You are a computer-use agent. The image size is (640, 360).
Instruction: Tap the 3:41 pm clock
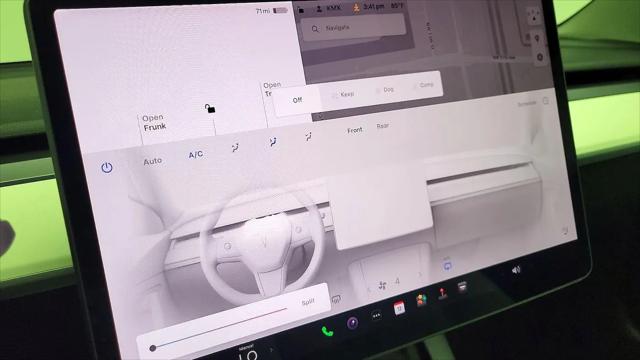click(373, 7)
